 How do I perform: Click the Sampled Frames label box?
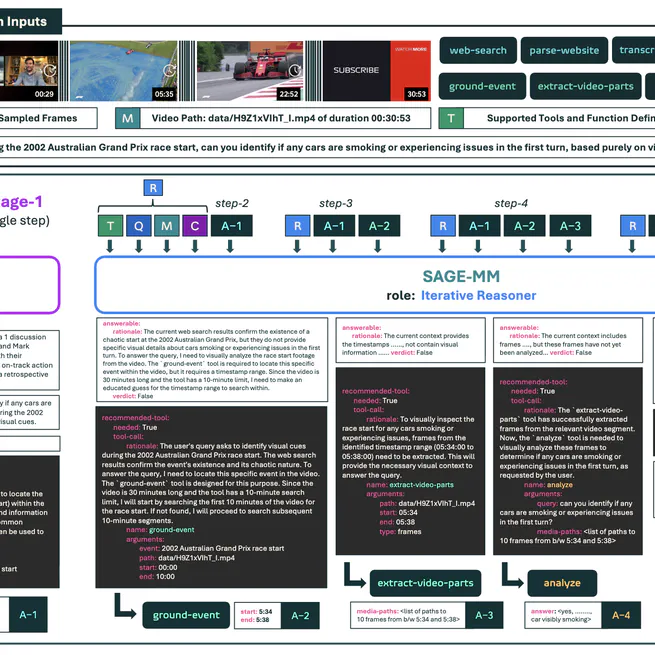click(x=48, y=118)
